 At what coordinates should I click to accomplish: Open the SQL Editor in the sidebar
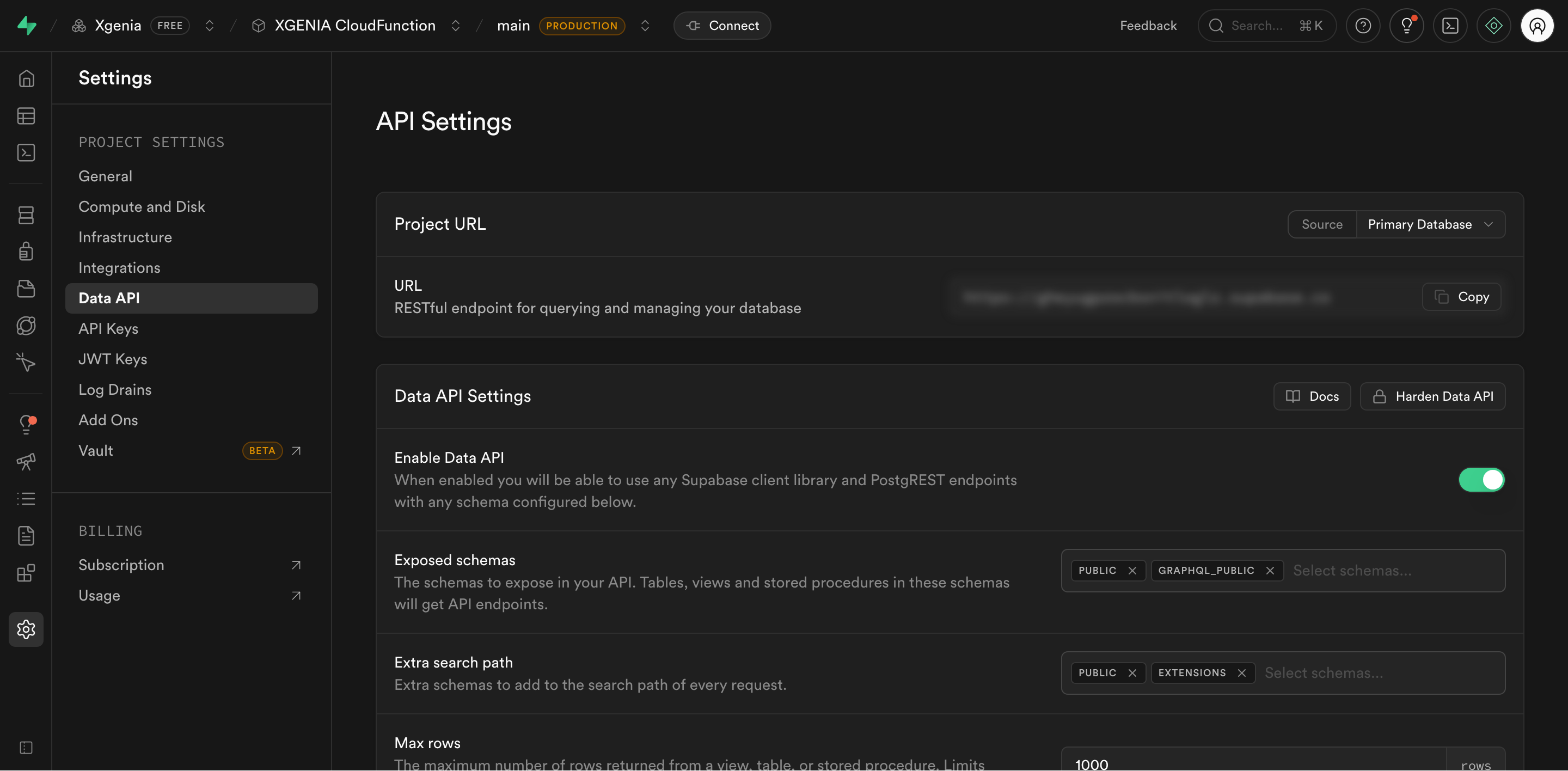[x=27, y=152]
